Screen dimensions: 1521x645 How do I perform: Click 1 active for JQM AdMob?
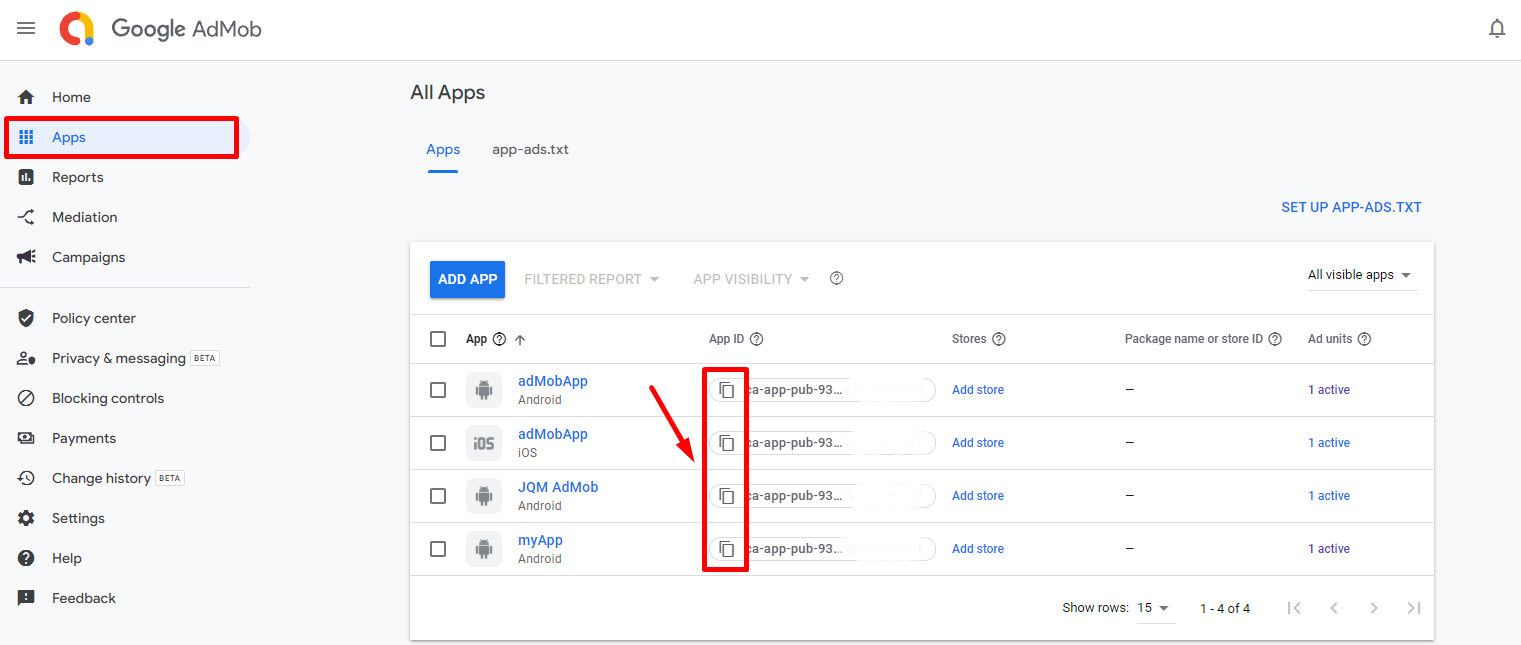point(1329,496)
